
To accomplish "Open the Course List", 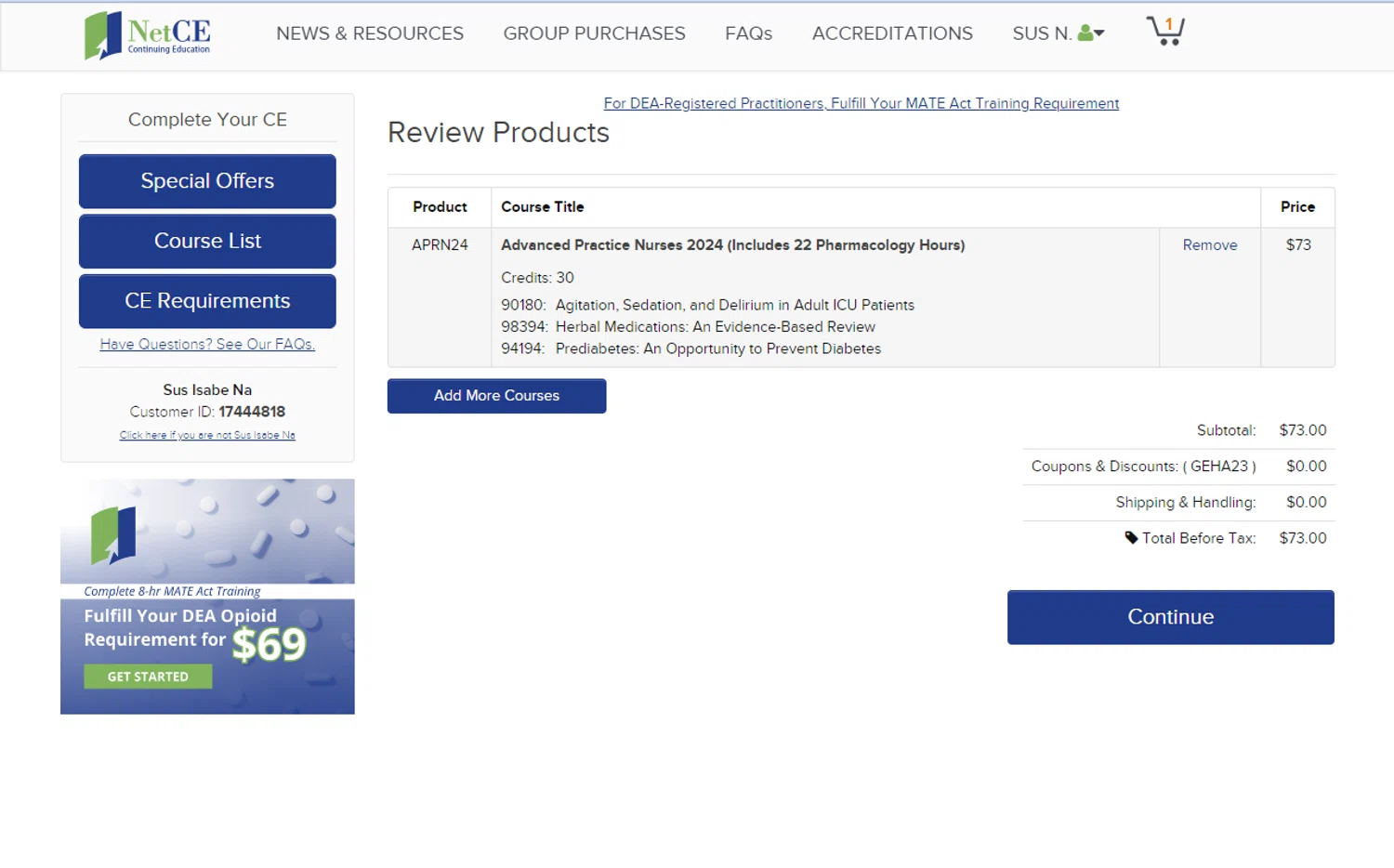I will (x=207, y=242).
